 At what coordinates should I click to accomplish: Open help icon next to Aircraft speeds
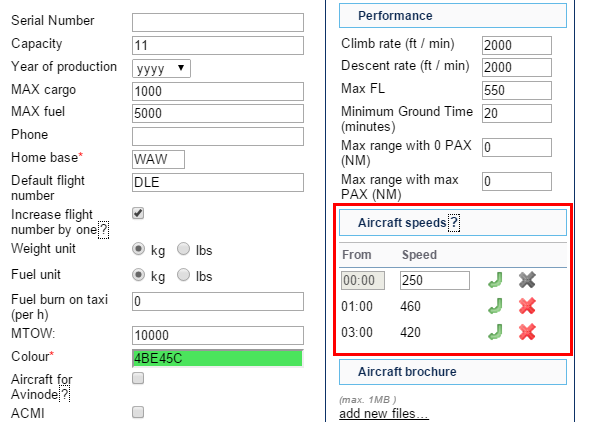[454, 223]
